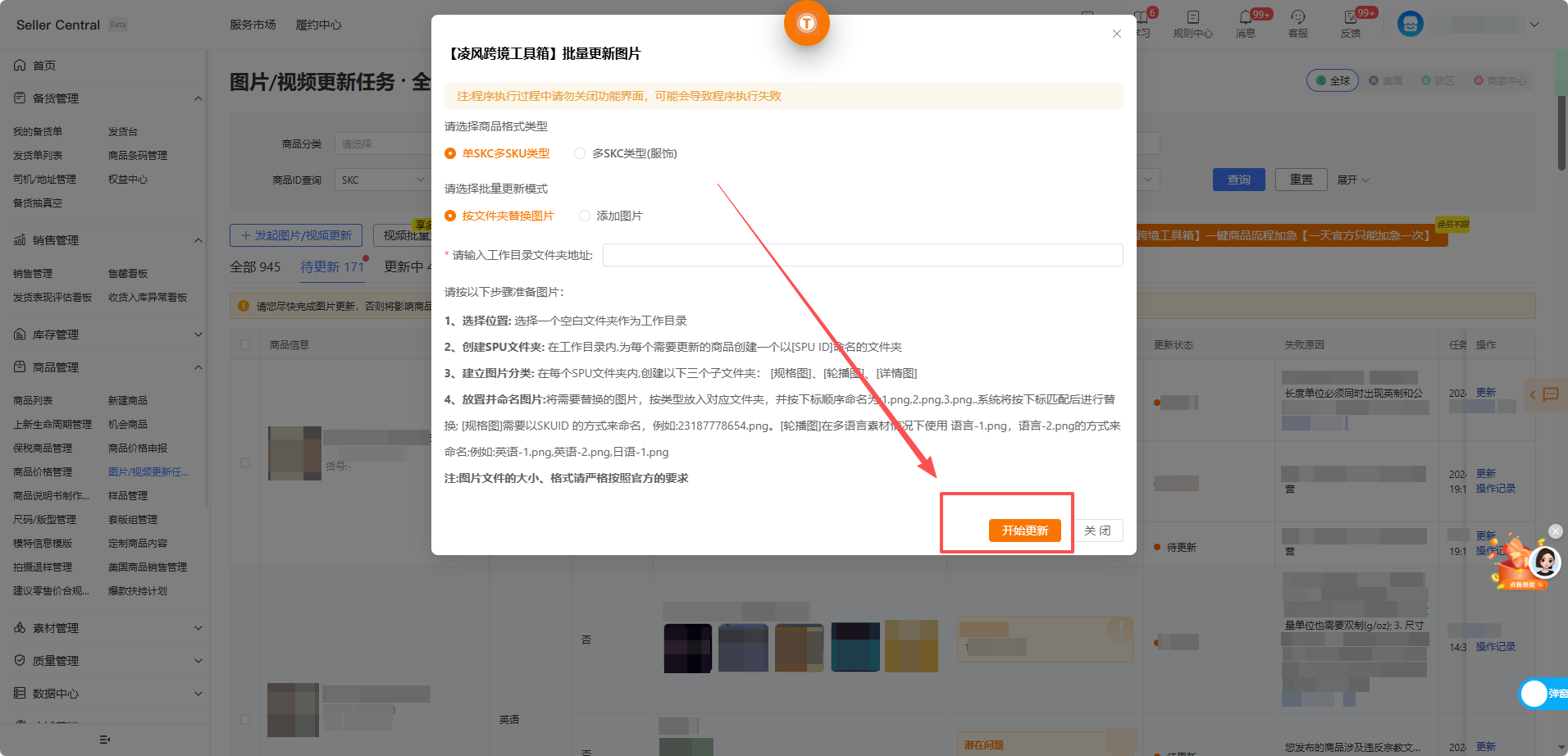Viewport: 1568px width, 756px height.
Task: Click the 数据中心 data icon
Action: pyautogui.click(x=20, y=693)
